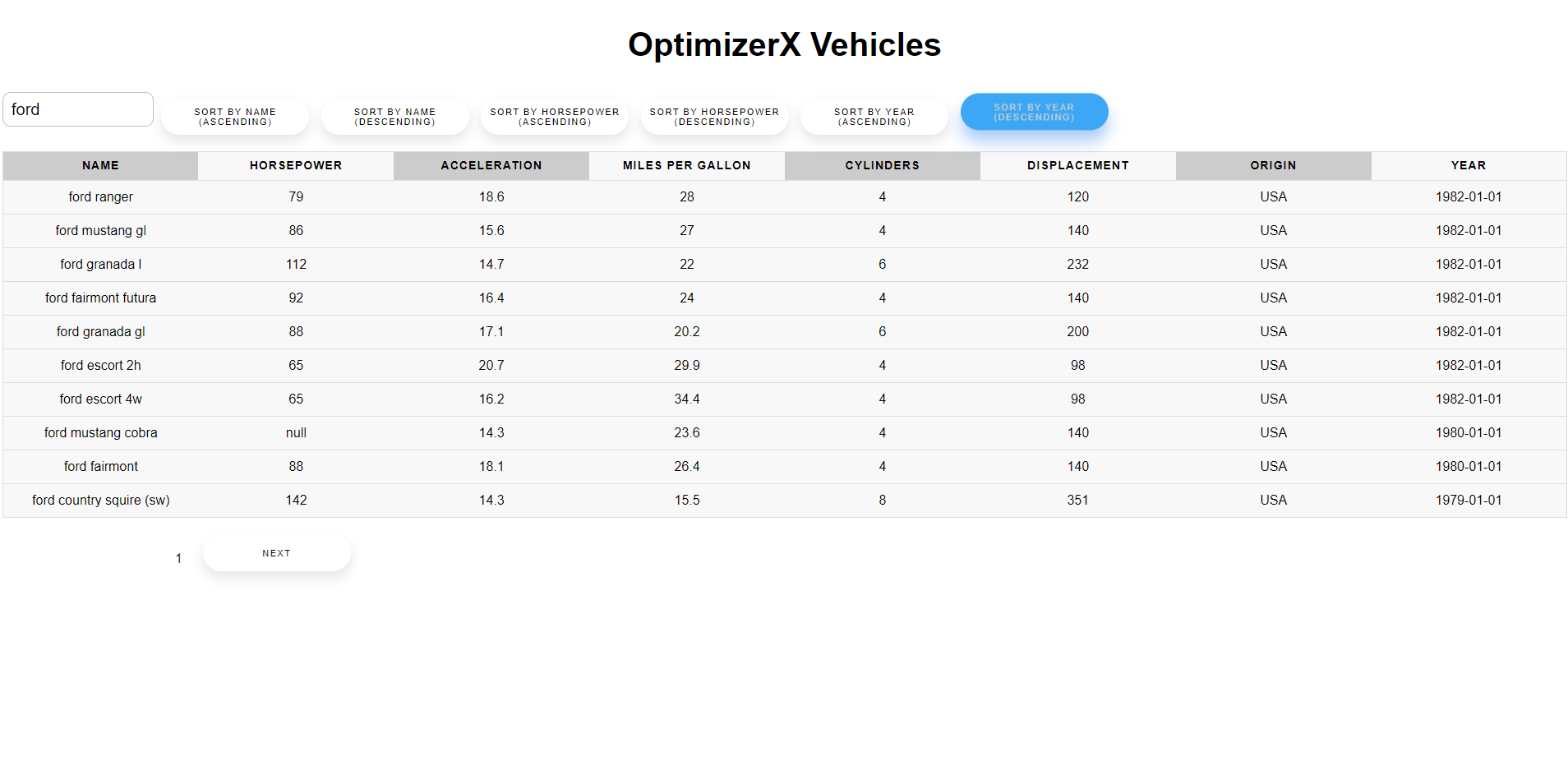Select the ford ranger row name
The height and width of the screenshot is (780, 1568).
tap(100, 197)
